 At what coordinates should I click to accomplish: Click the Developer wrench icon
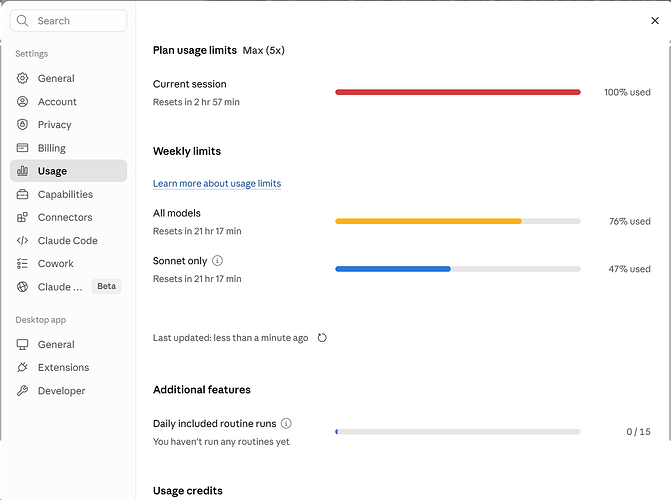point(22,390)
